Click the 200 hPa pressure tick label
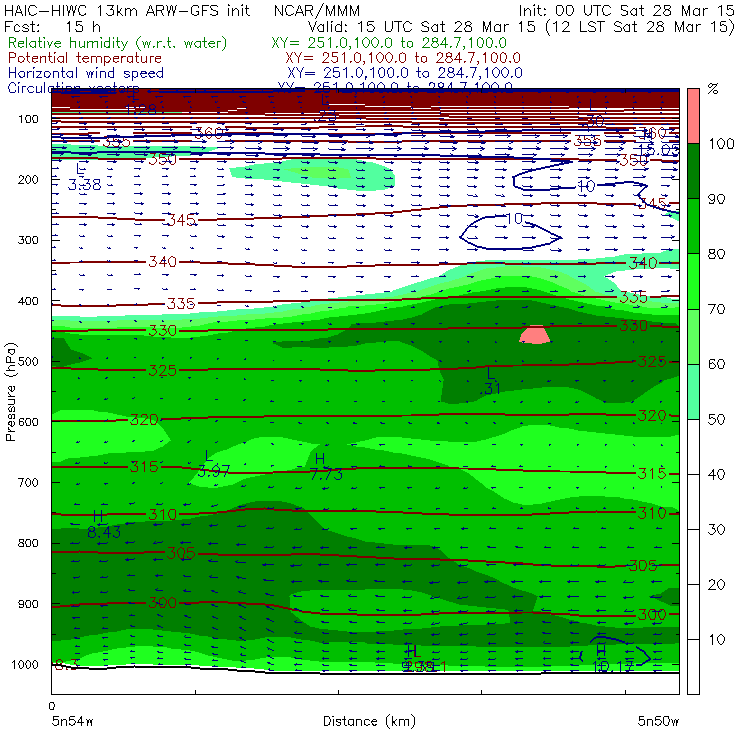Screen dimensions: 740x740 tap(28, 179)
